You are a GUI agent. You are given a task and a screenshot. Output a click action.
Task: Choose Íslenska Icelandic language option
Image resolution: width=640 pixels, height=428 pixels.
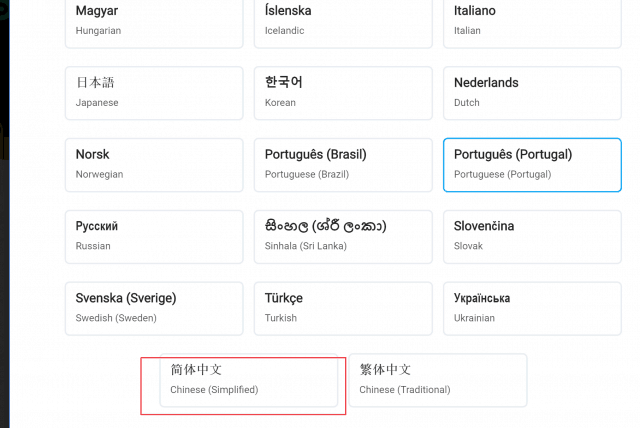(343, 21)
